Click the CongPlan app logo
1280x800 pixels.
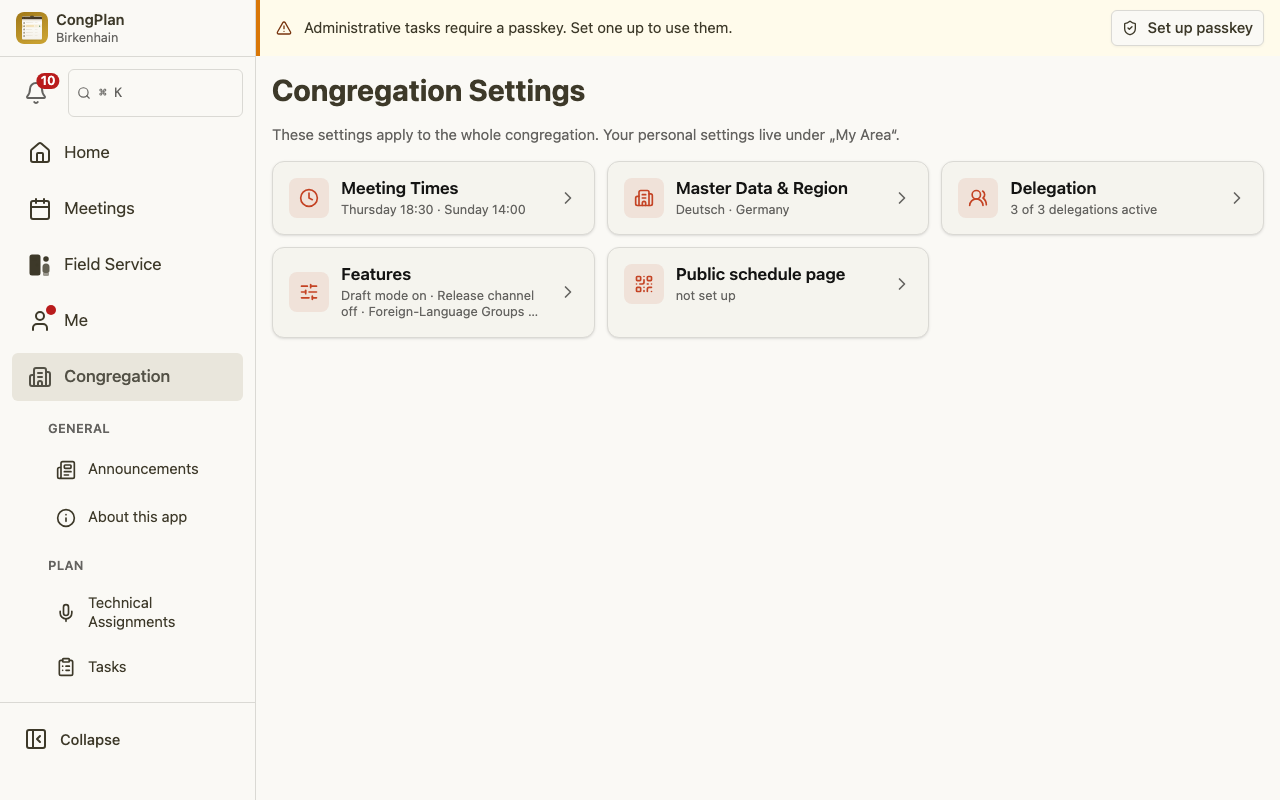32,28
